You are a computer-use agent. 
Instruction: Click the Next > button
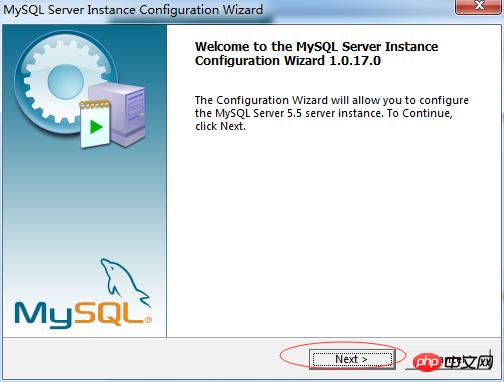click(x=352, y=359)
